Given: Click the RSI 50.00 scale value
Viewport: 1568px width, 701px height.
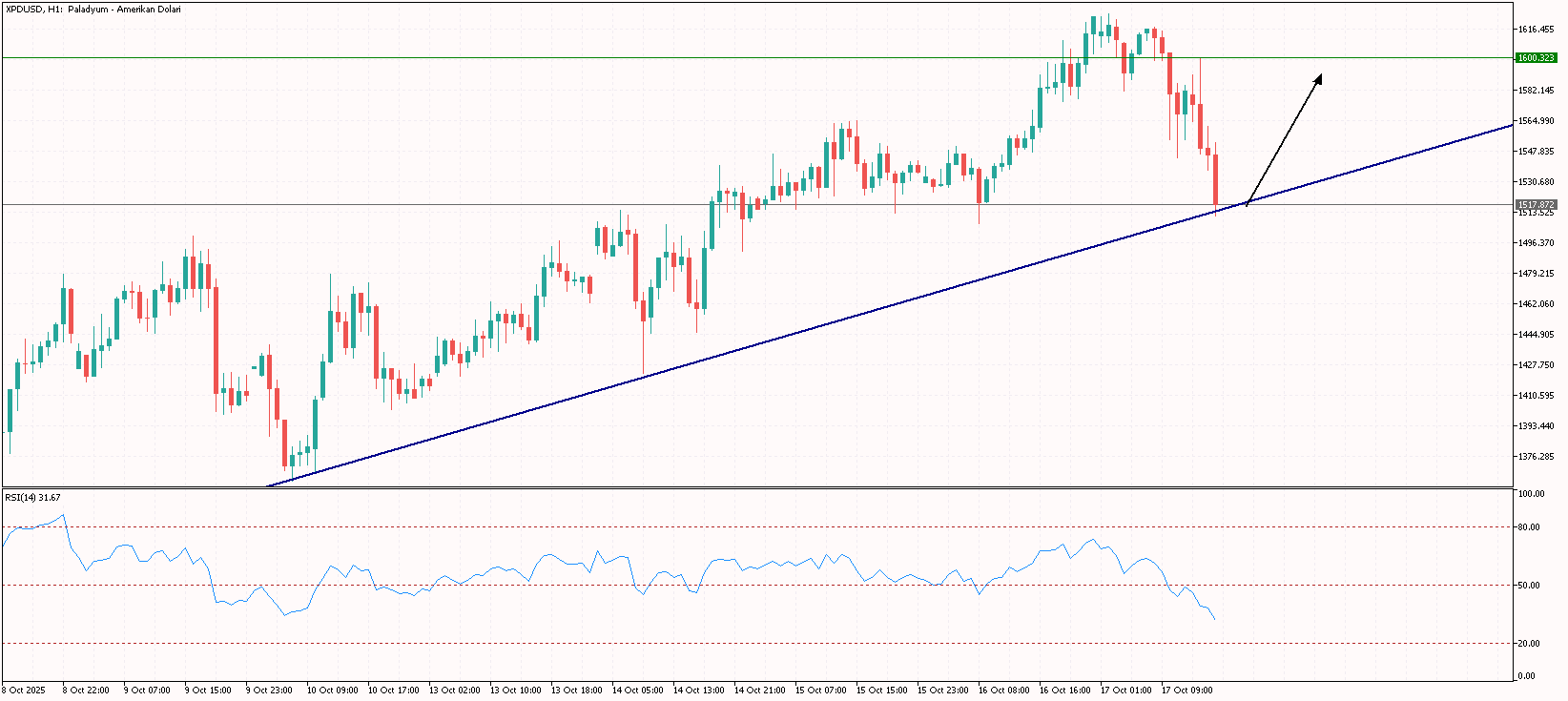Looking at the screenshot, I should [1529, 586].
